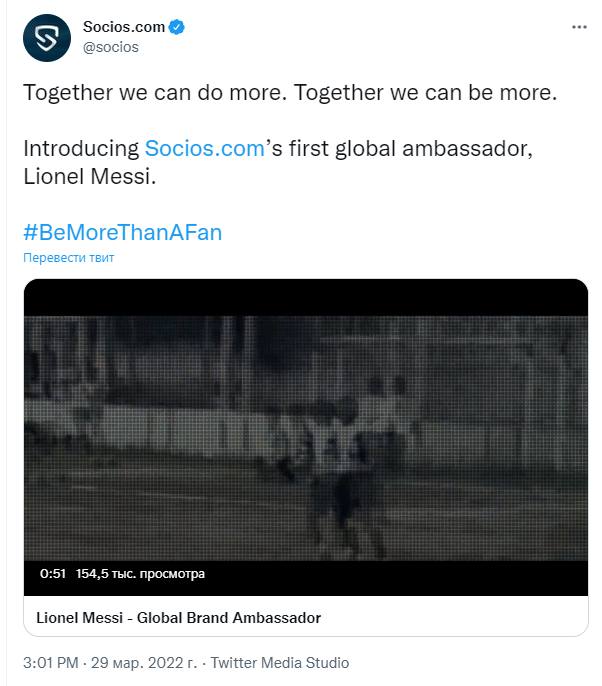602x686 pixels.
Task: Play the Lionel Messi video thumbnail
Action: 306,438
